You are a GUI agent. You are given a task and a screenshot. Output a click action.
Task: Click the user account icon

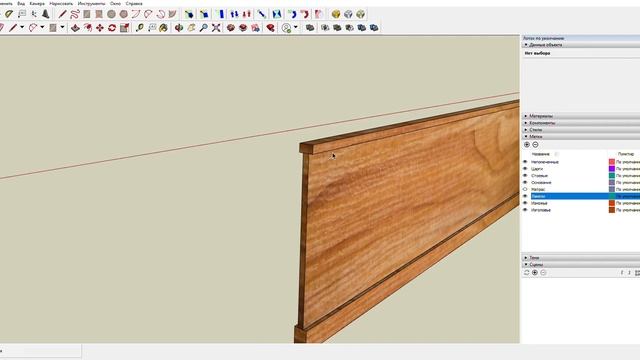287,28
